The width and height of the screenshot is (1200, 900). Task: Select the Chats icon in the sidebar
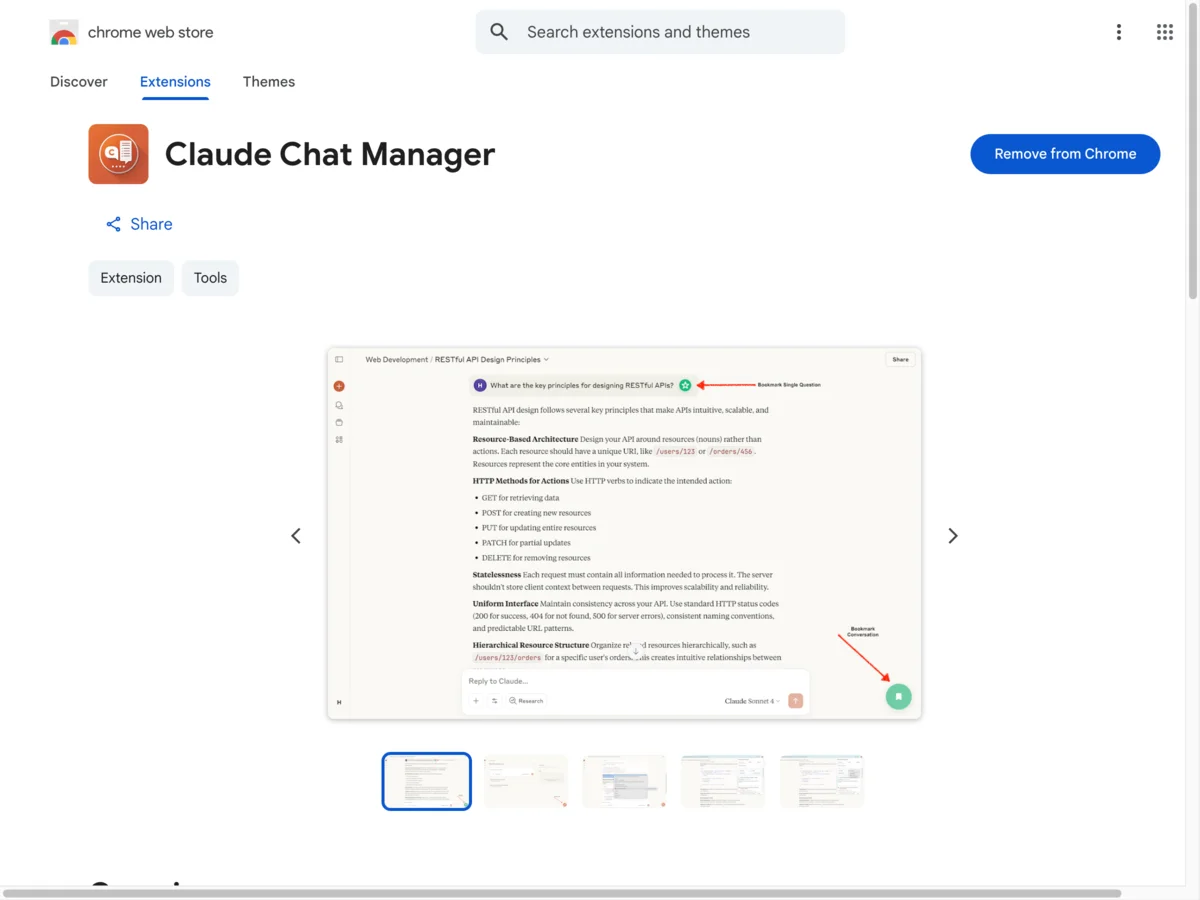pyautogui.click(x=339, y=405)
